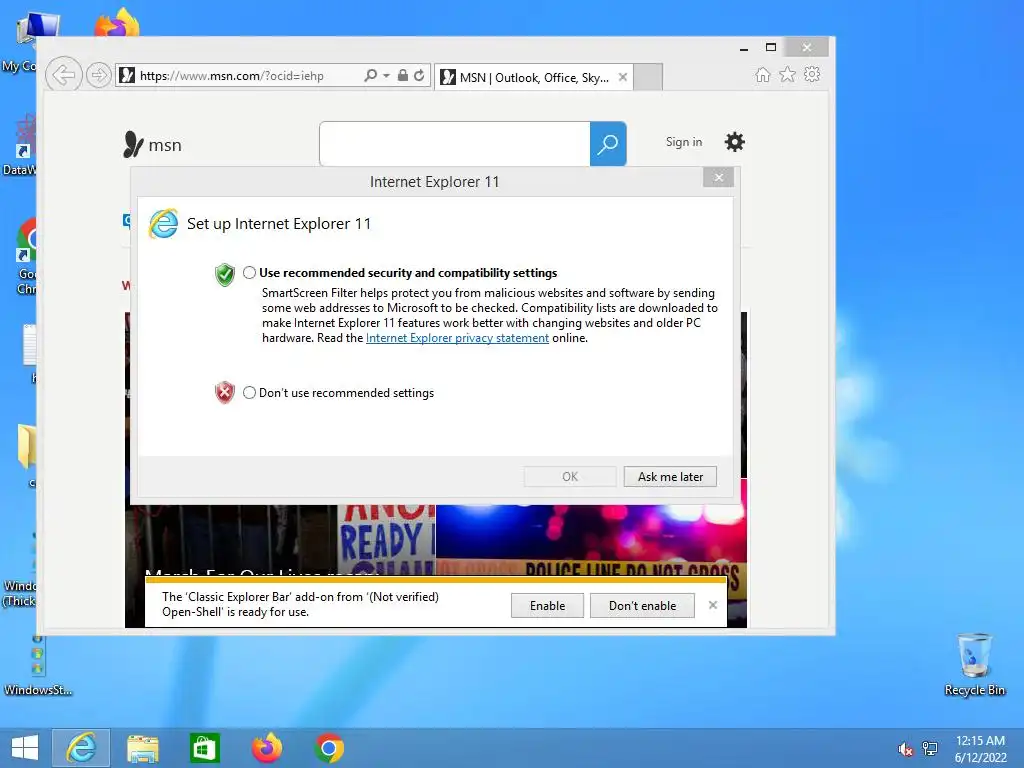Click the search magnifier in the address bar
1024x768 pixels.
[x=370, y=76]
